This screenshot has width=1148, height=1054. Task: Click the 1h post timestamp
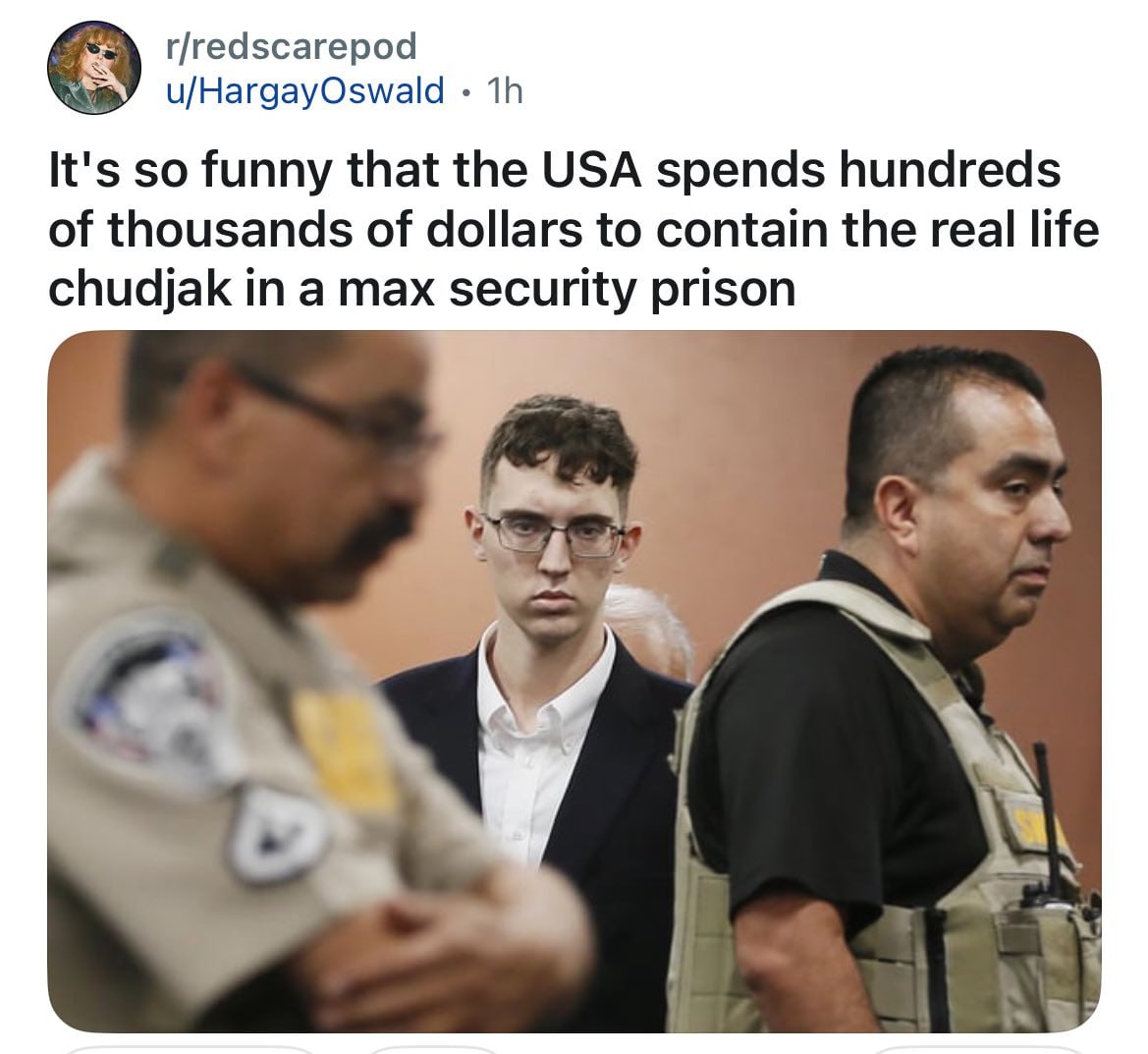505,90
